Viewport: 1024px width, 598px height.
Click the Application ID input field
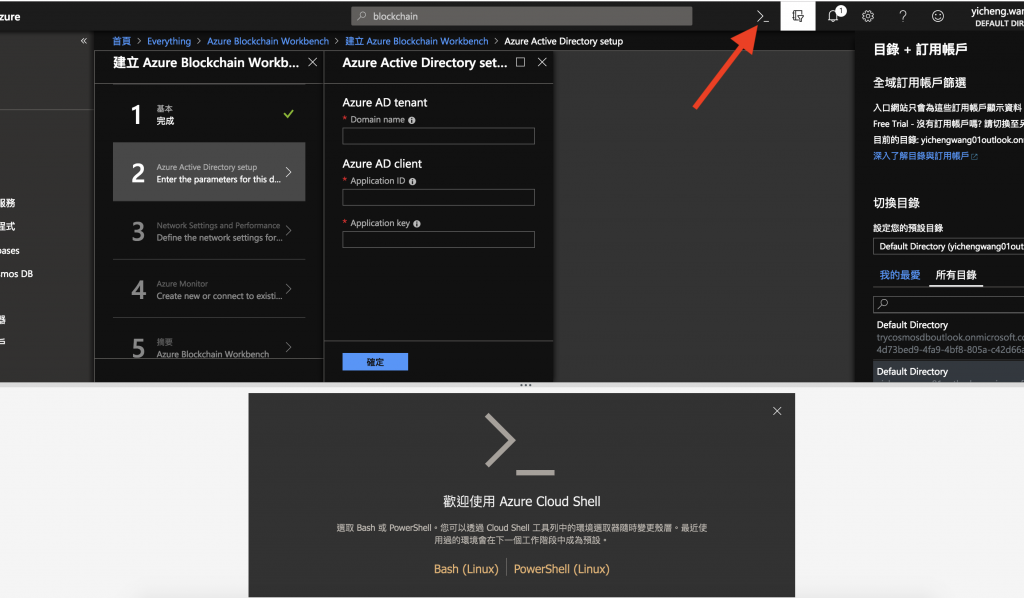pyautogui.click(x=438, y=197)
